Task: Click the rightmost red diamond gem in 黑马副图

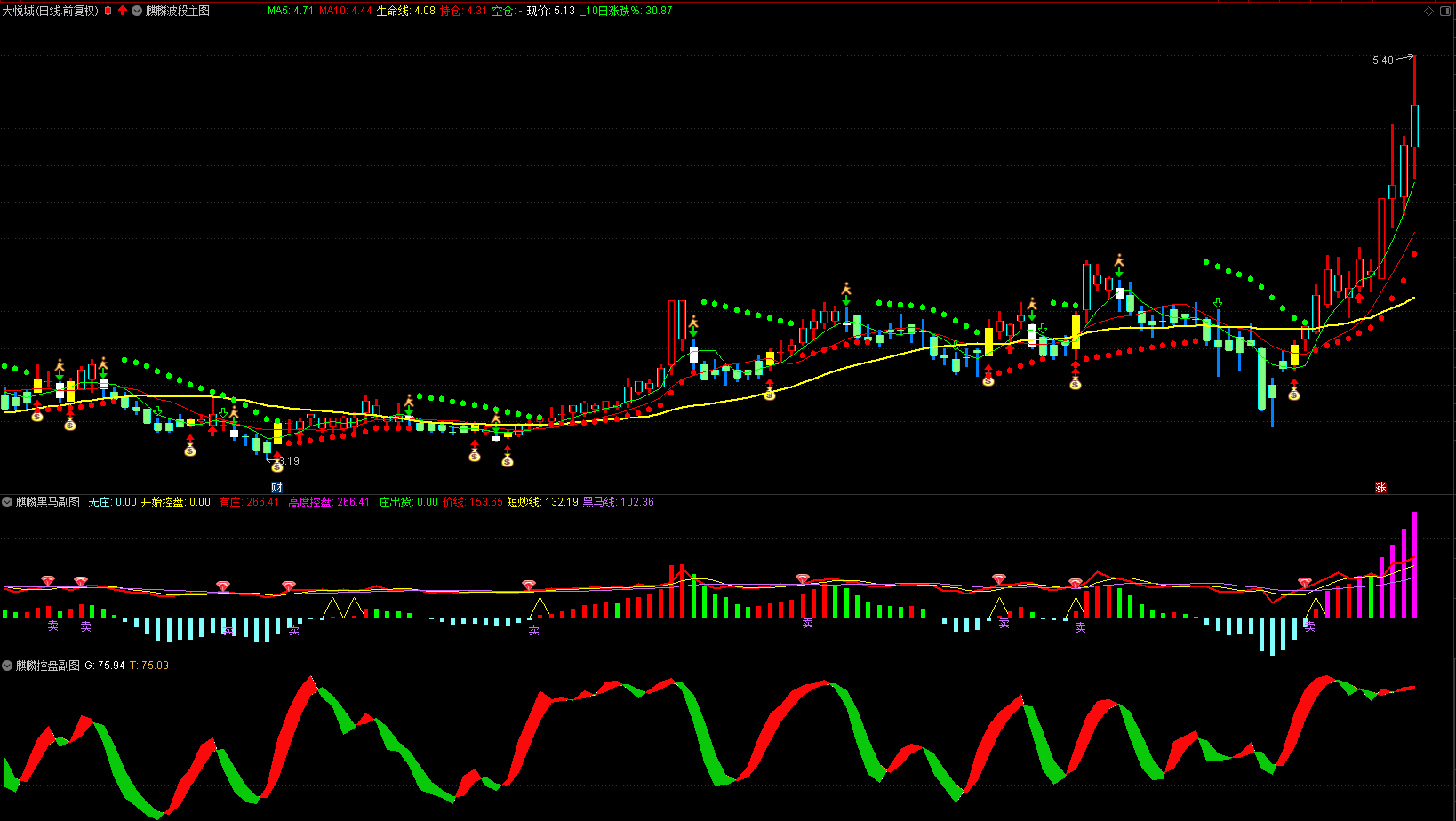Action: (1305, 583)
